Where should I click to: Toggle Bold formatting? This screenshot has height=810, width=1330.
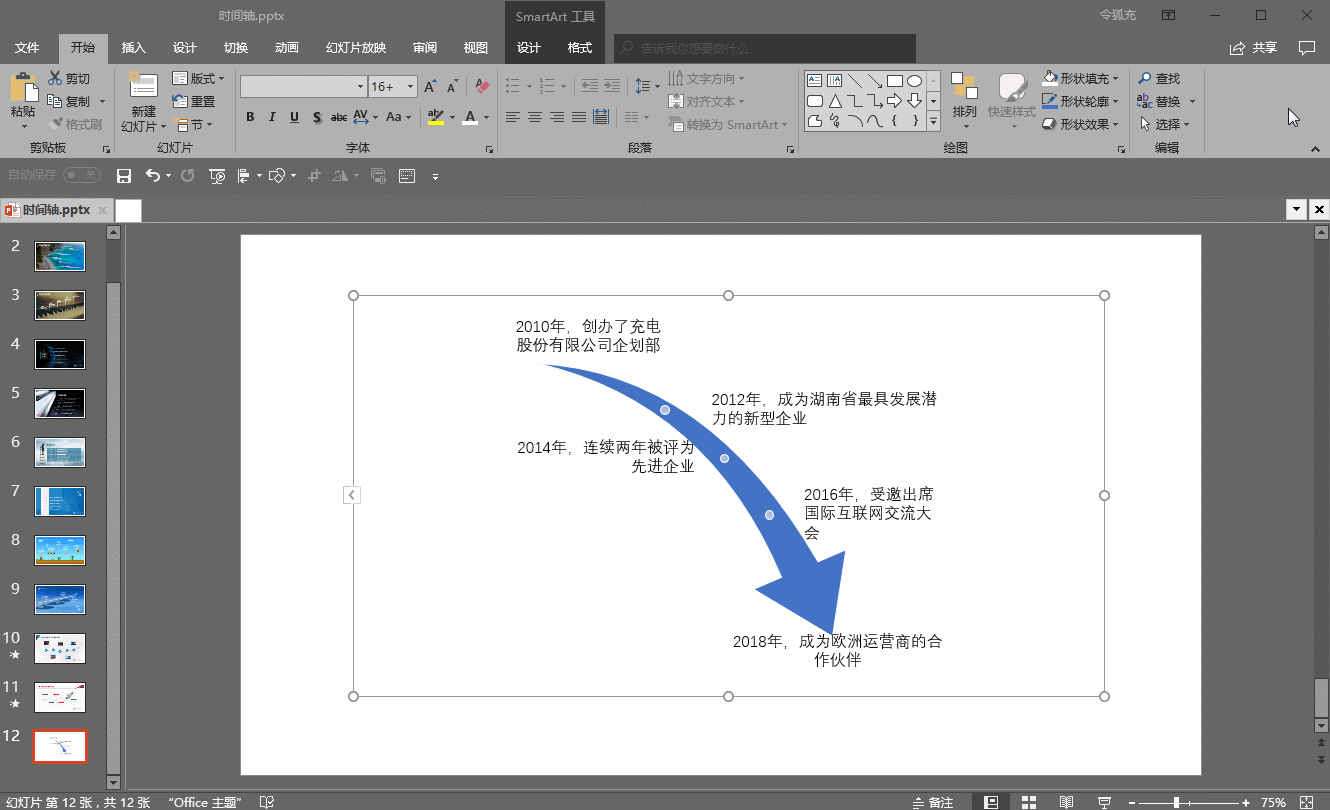(x=250, y=117)
